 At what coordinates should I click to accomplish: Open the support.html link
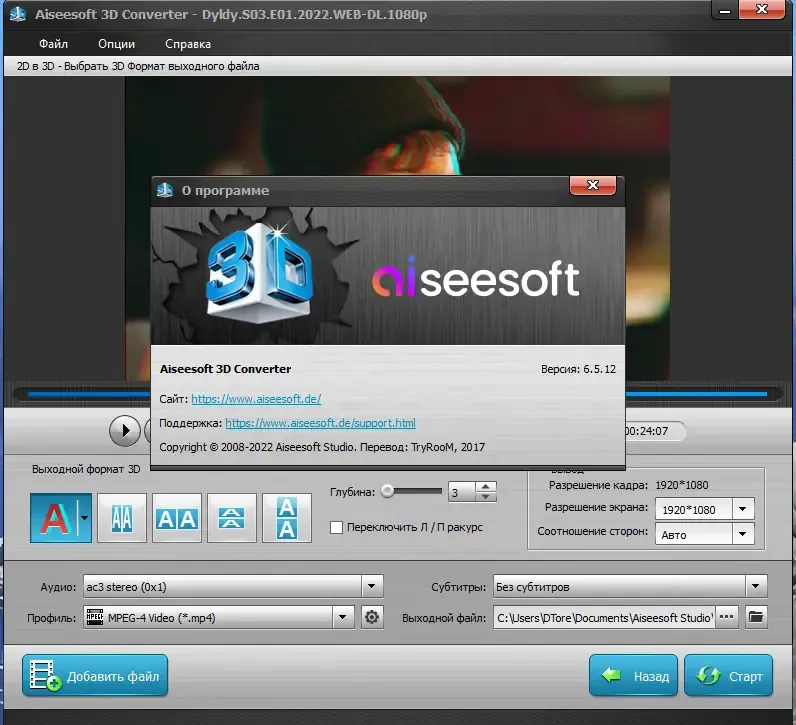(320, 423)
